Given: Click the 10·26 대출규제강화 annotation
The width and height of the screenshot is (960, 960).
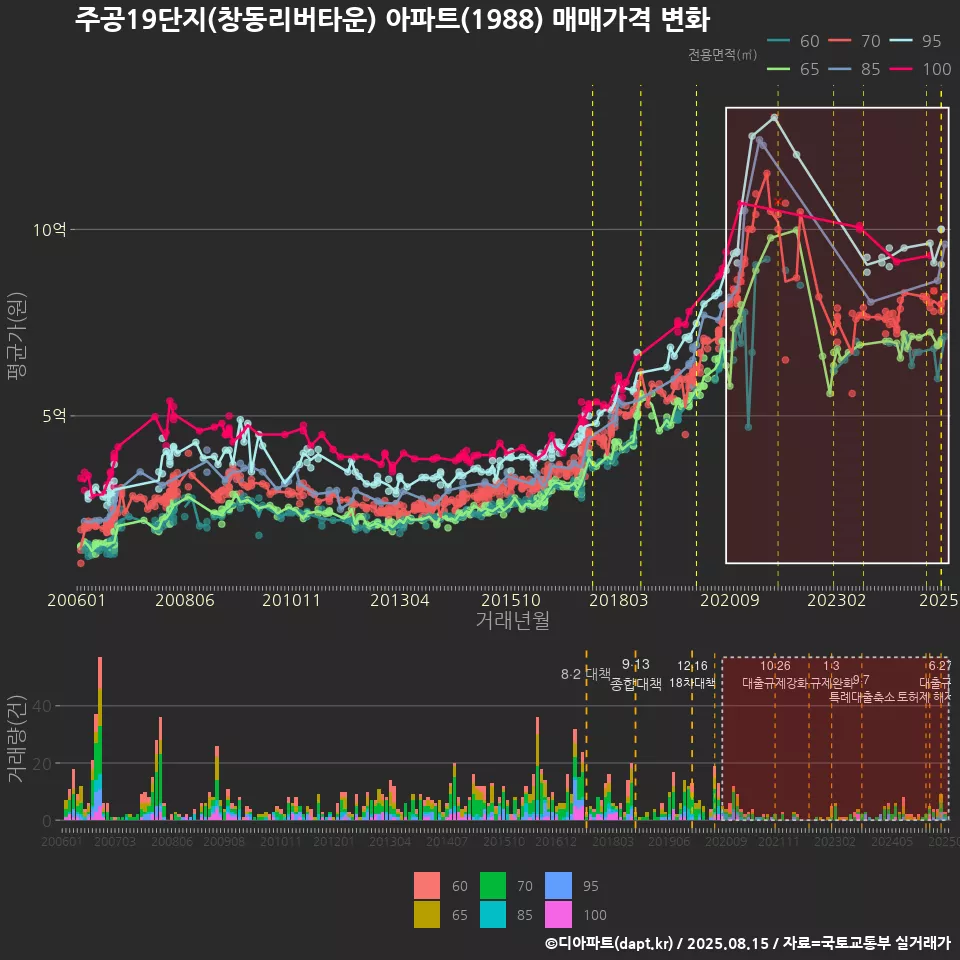Looking at the screenshot, I should pos(775,673).
